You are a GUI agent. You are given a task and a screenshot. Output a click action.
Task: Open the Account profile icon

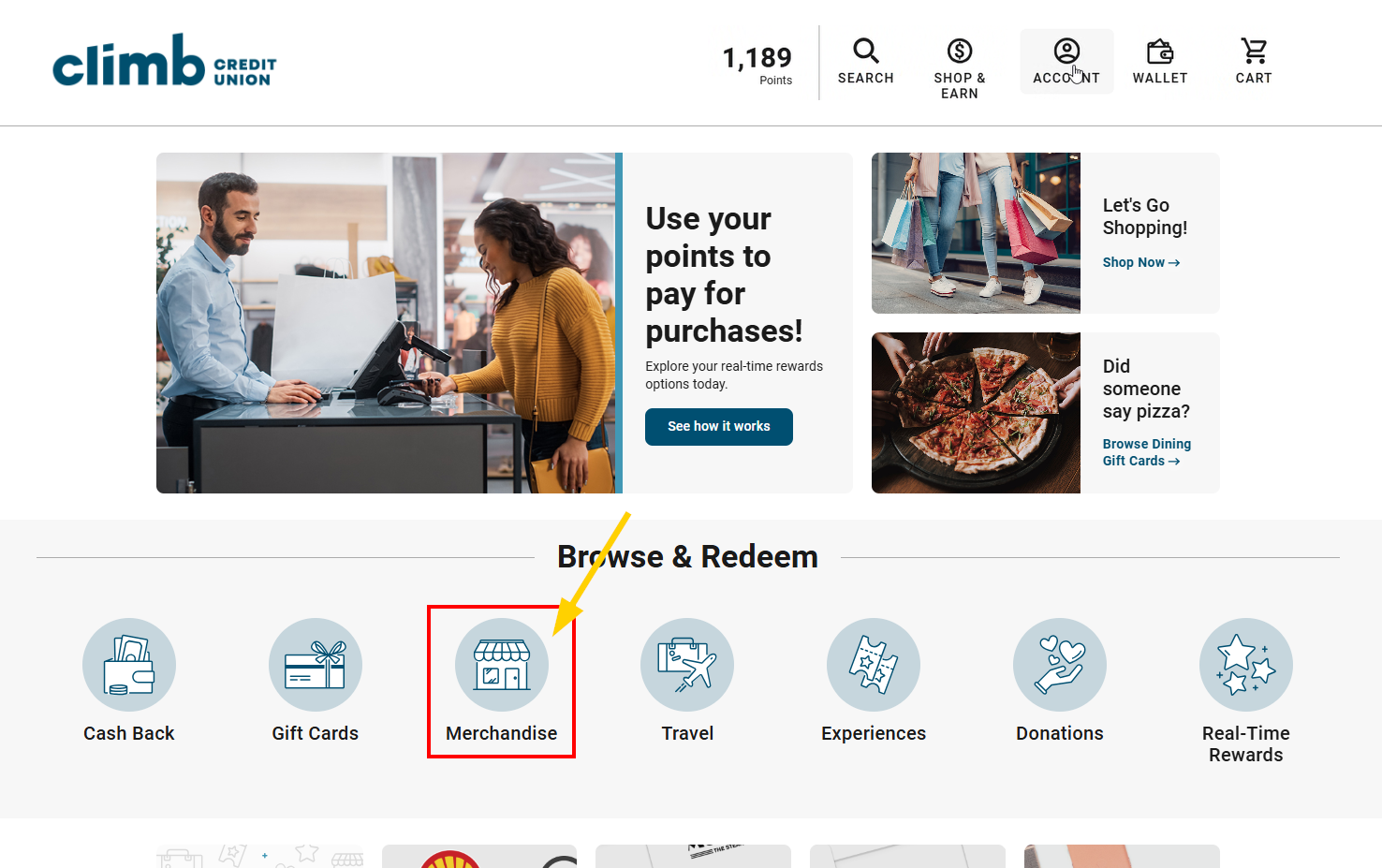click(x=1066, y=51)
